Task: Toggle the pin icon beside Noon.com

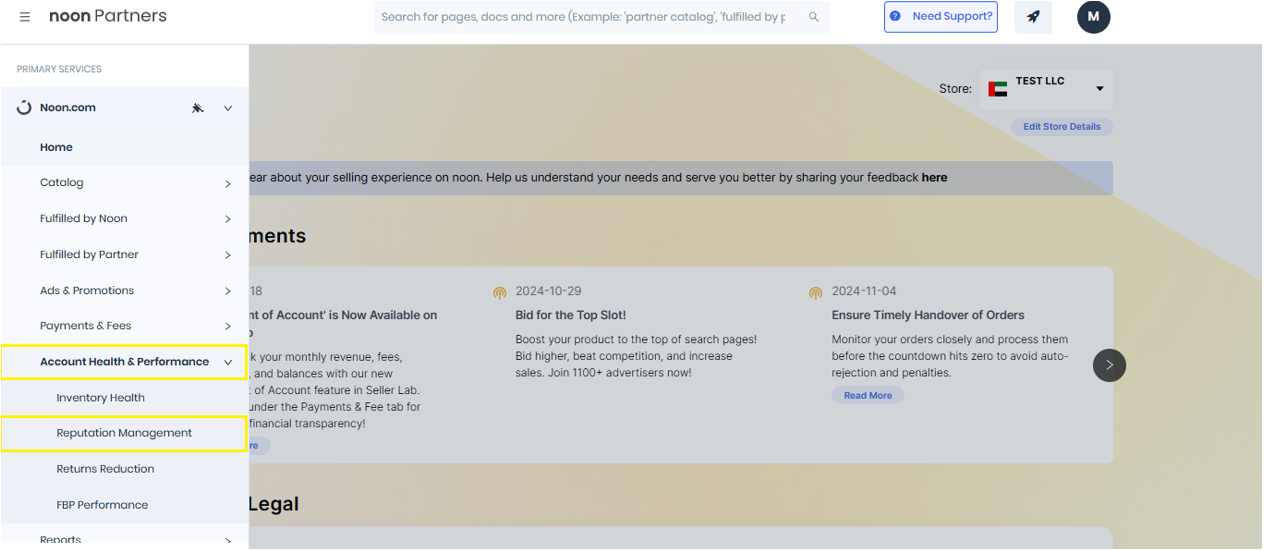Action: click(198, 108)
